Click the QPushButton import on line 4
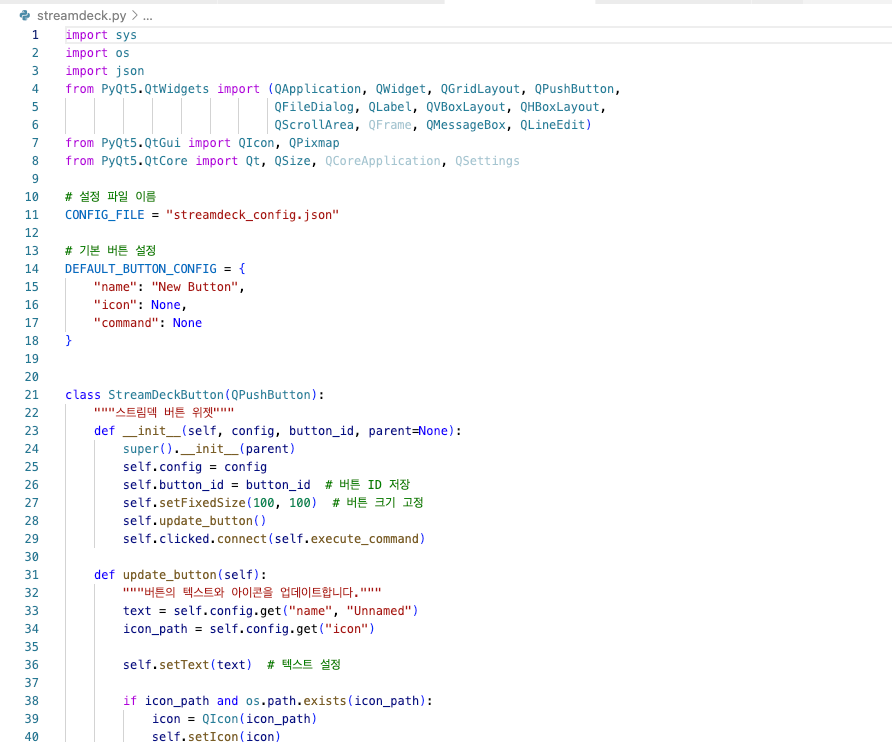This screenshot has width=892, height=742. click(574, 88)
